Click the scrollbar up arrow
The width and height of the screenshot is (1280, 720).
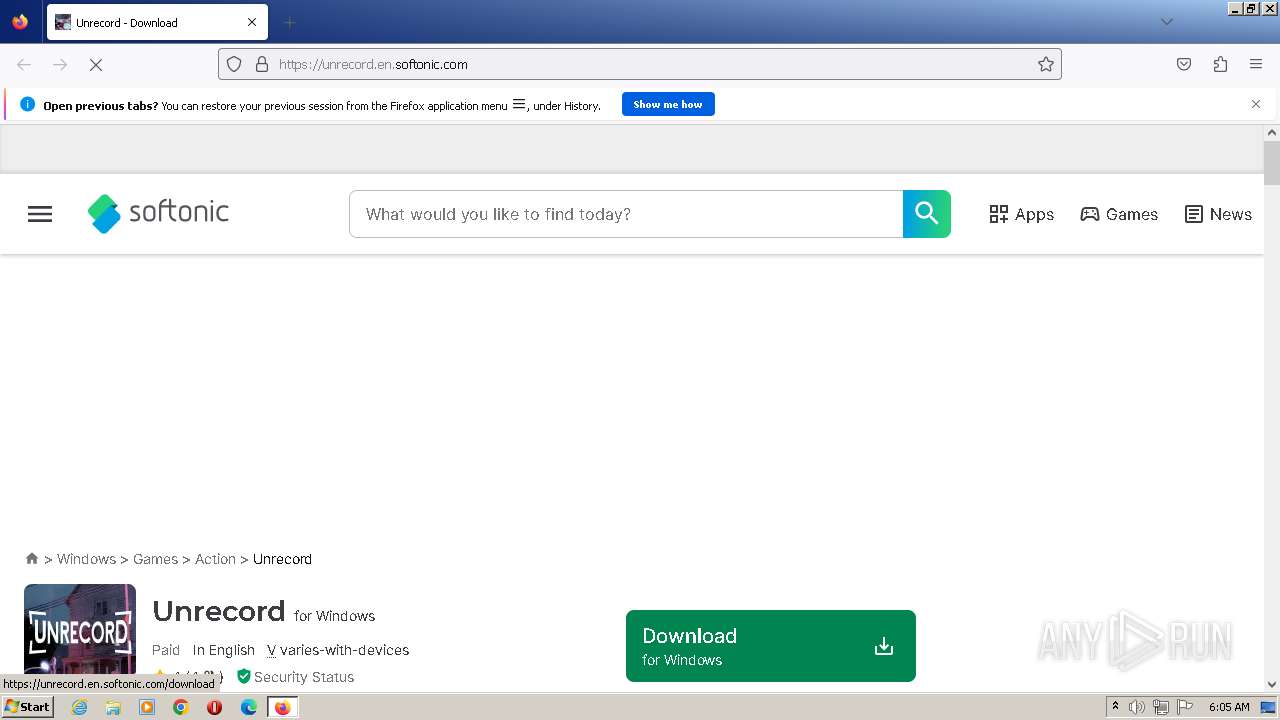[x=1272, y=132]
